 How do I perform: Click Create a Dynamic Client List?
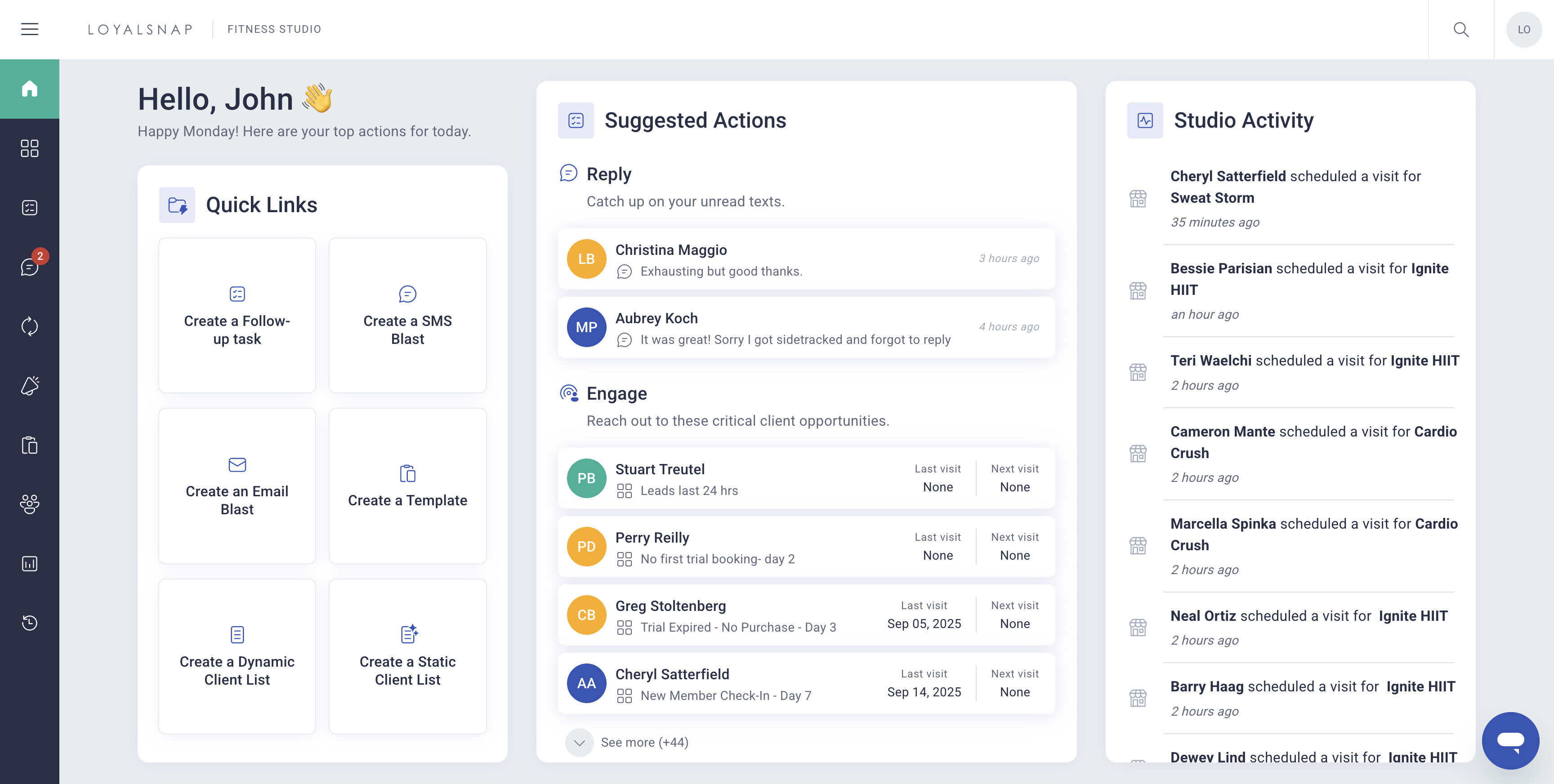pyautogui.click(x=237, y=657)
